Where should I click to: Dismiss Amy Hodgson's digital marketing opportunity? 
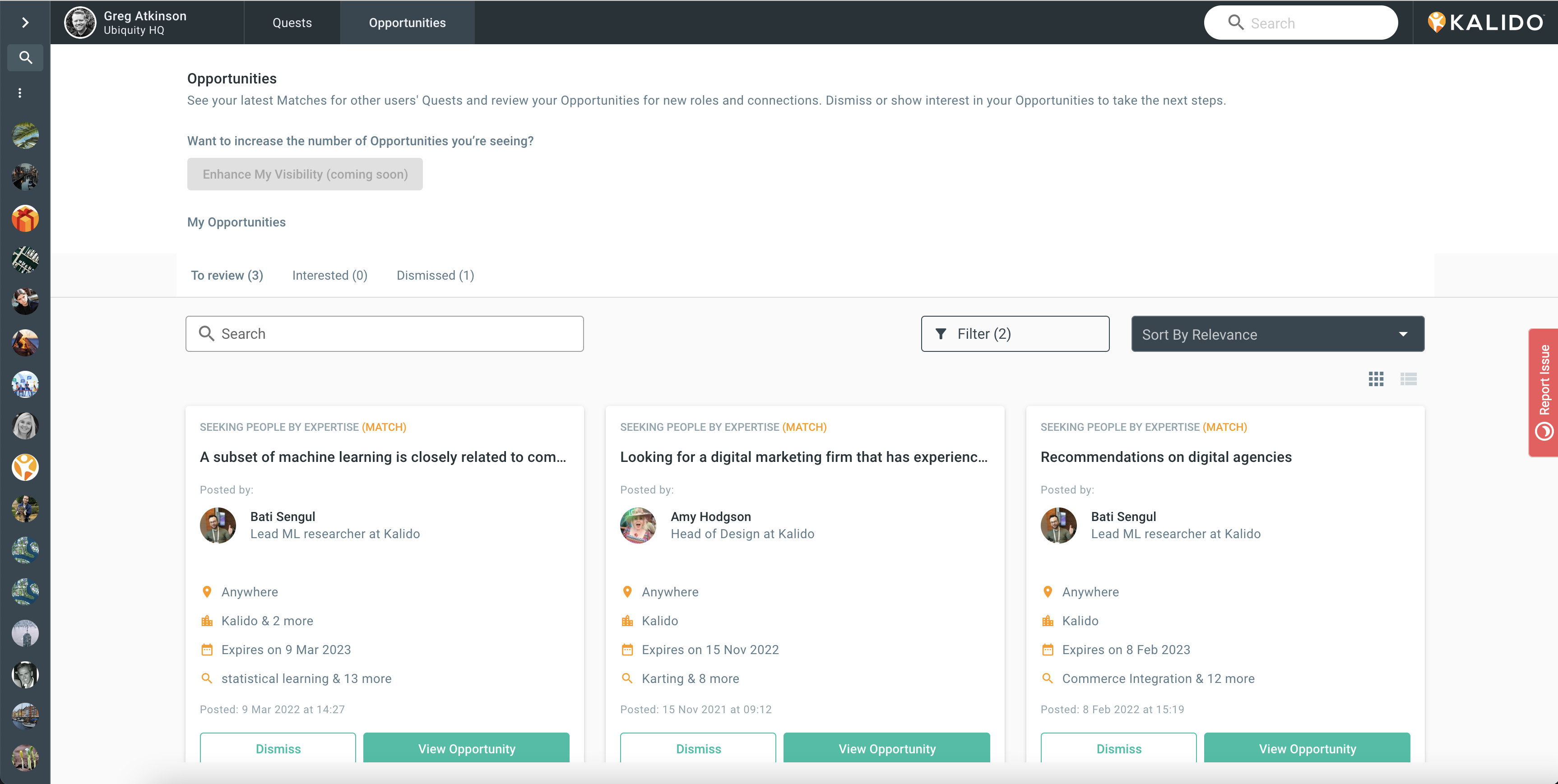pos(698,749)
